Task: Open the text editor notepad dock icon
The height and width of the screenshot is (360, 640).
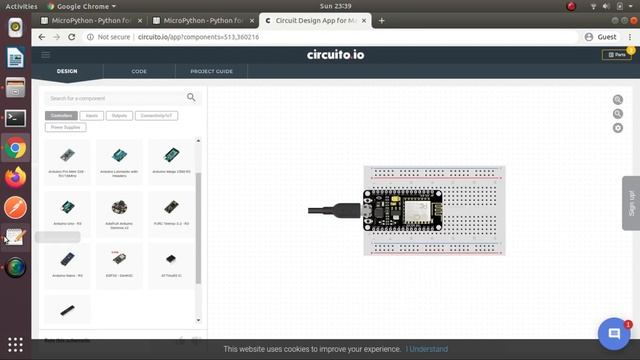Action: point(16,238)
